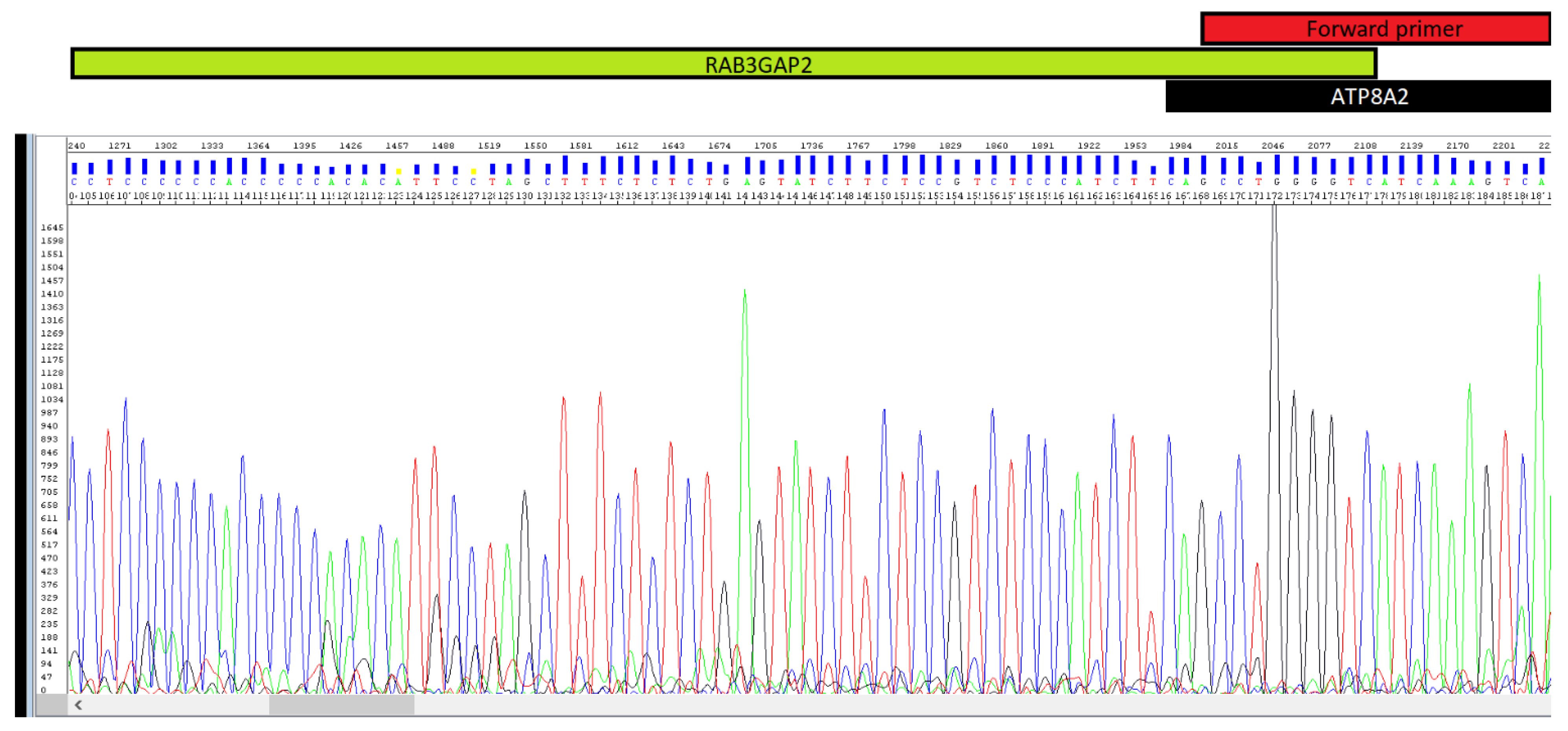The height and width of the screenshot is (731, 1568).
Task: Click ruler position 1488
Action: pos(443,145)
